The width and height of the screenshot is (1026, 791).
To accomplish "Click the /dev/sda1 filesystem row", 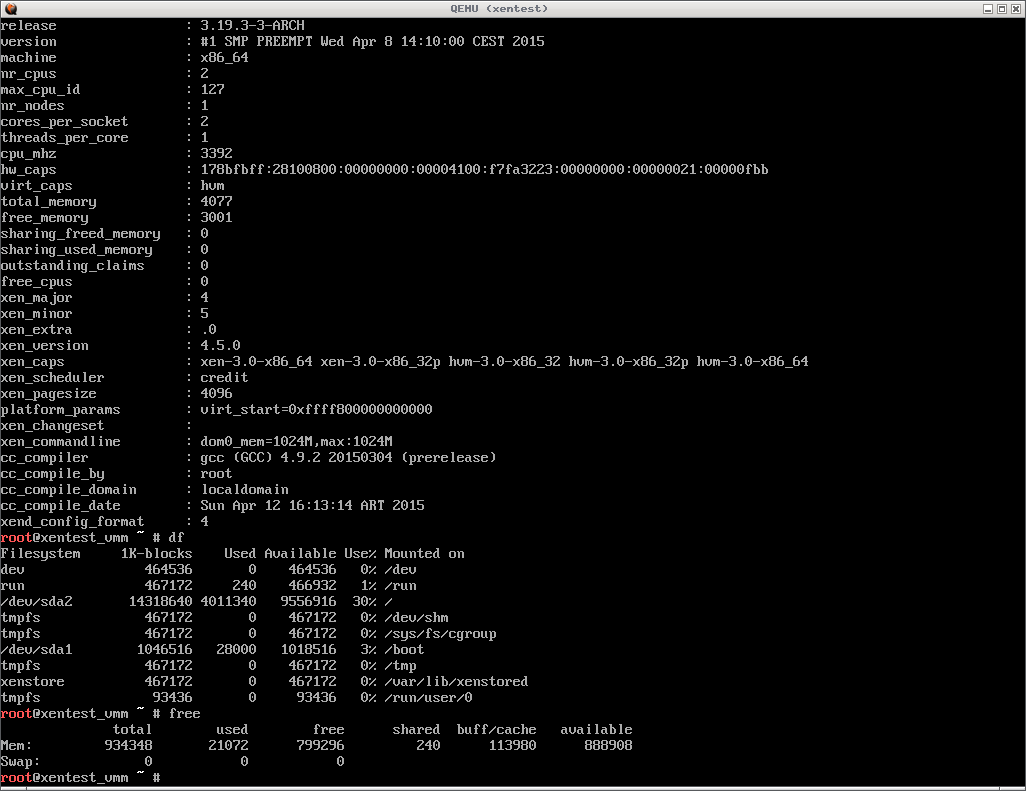I will coord(37,649).
